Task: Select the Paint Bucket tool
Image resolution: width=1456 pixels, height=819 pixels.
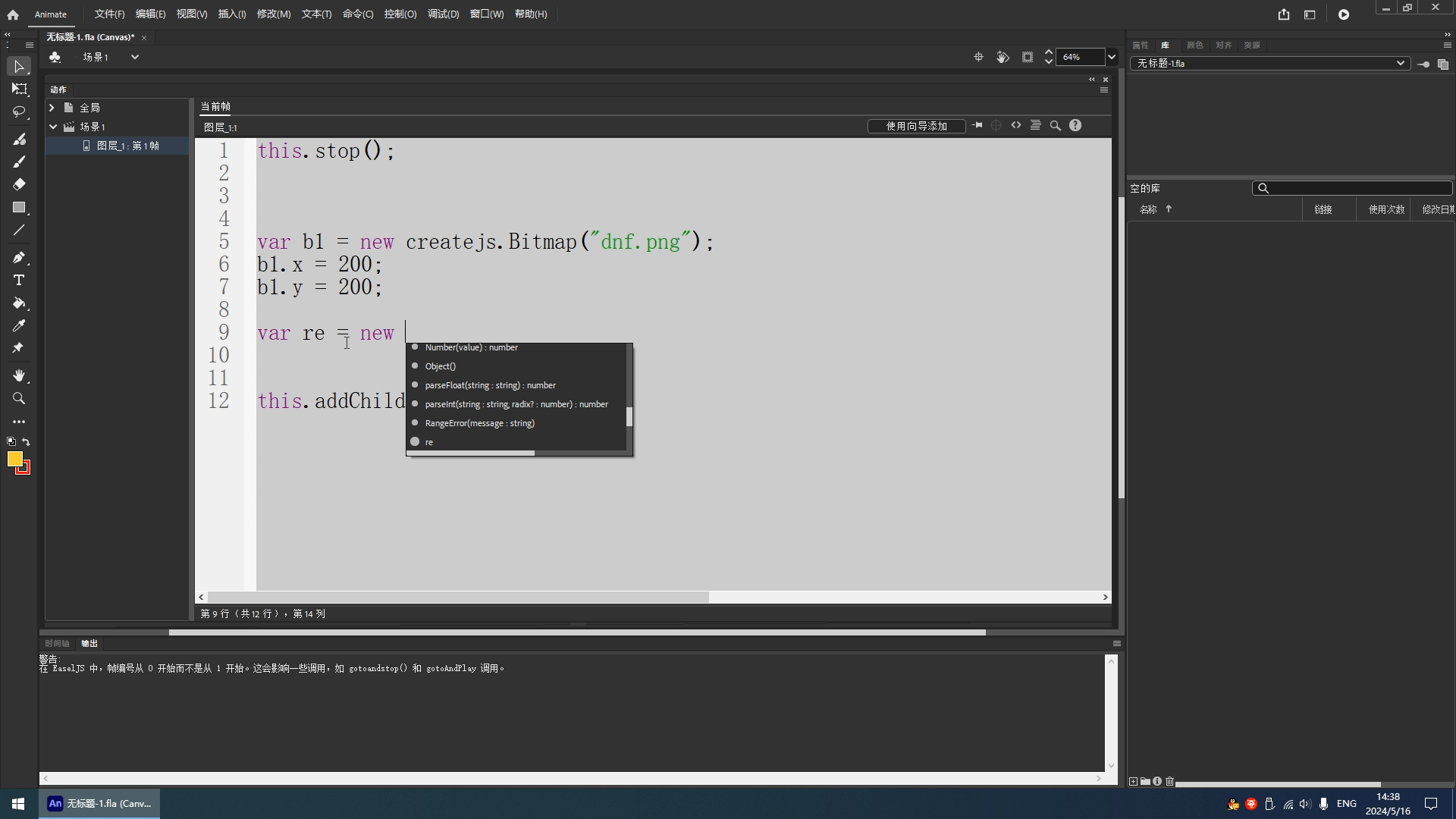Action: click(19, 303)
